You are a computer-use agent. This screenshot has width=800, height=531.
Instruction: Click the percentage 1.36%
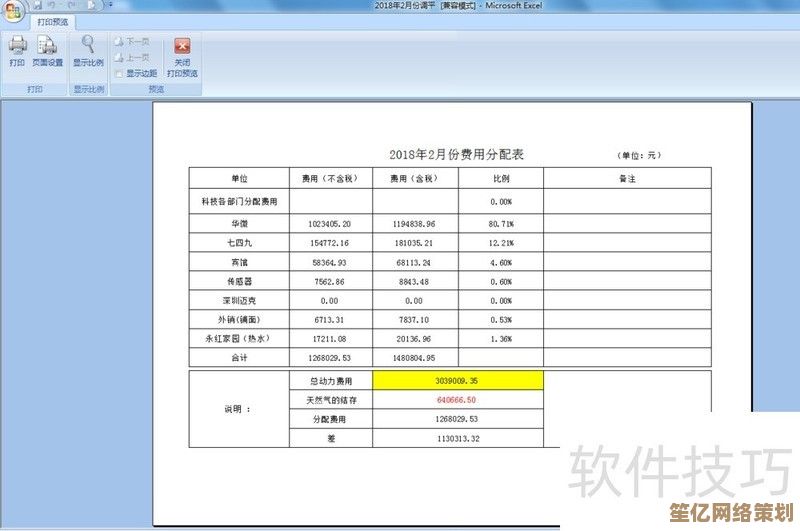[501, 339]
